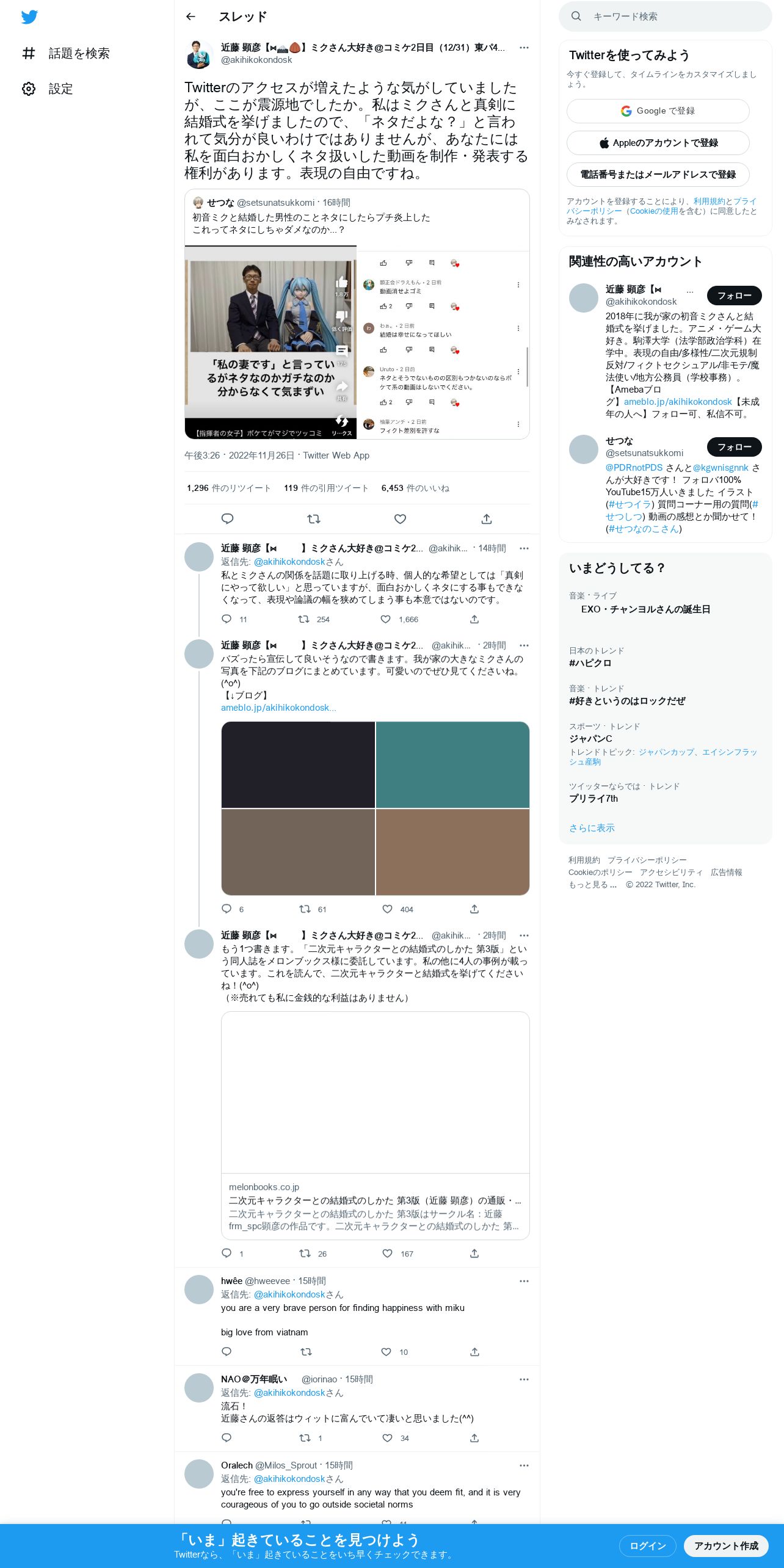This screenshot has width=784, height=1568.
Task: Open more options on Oralech's reply
Action: tap(524, 1465)
